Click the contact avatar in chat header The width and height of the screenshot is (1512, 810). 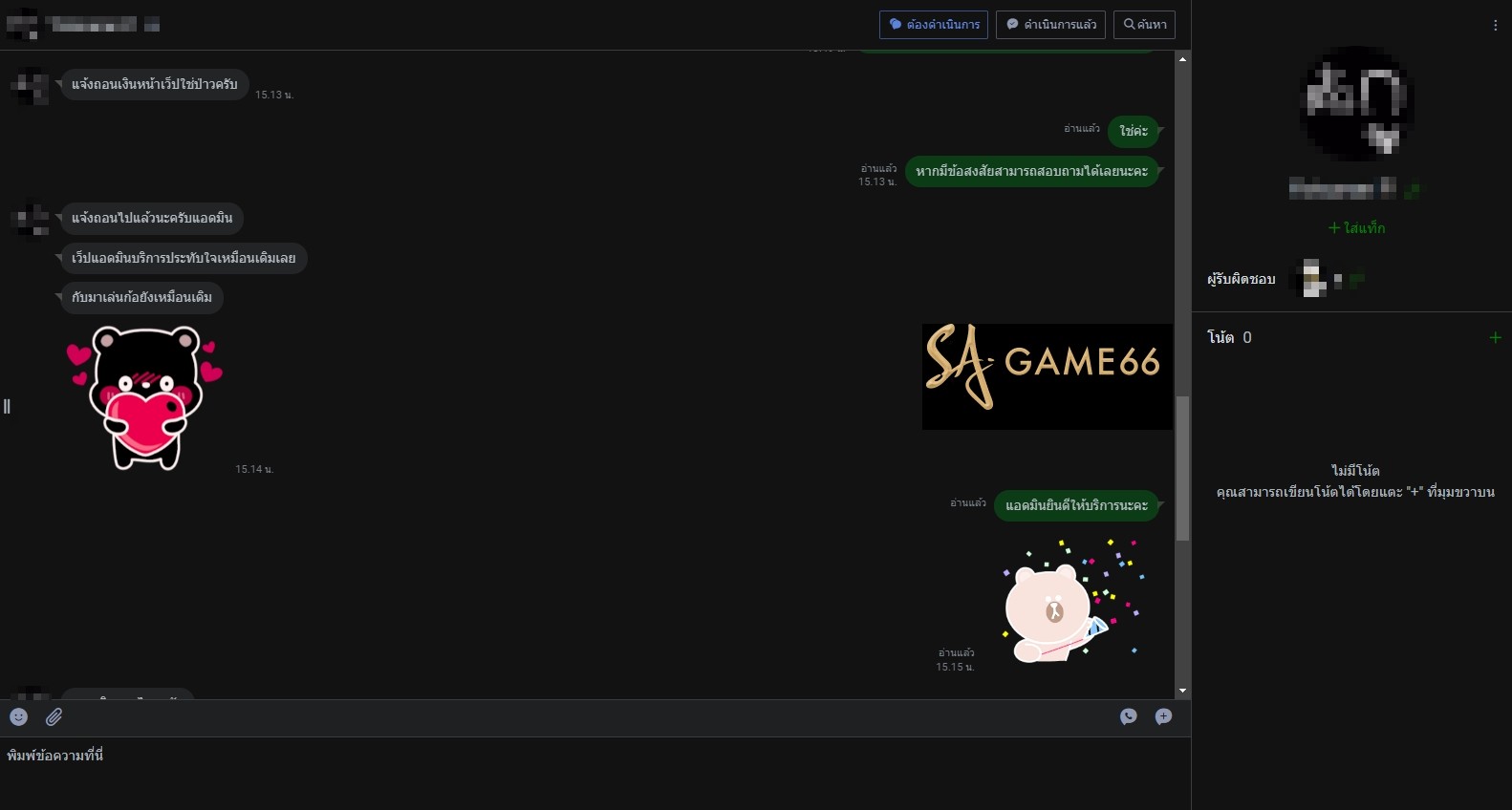point(23,25)
